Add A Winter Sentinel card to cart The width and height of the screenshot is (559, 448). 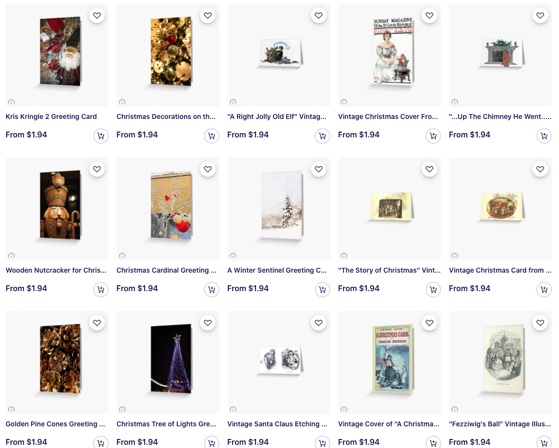click(322, 289)
